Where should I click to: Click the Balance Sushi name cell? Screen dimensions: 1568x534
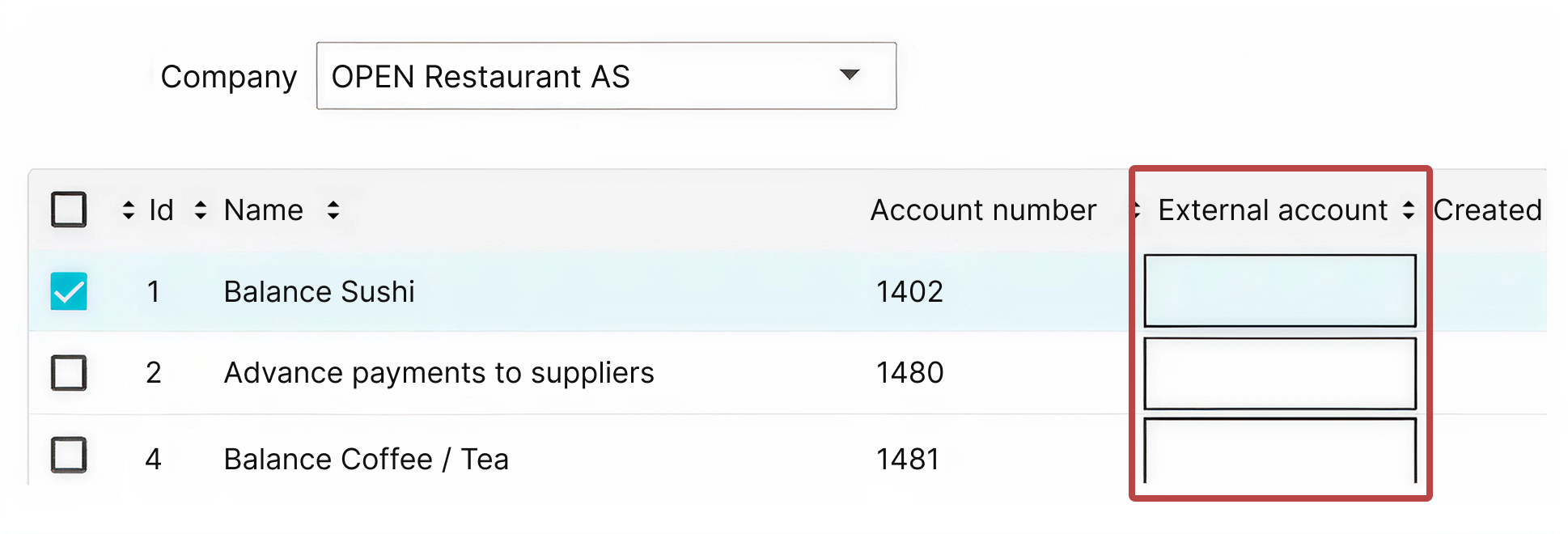point(319,291)
